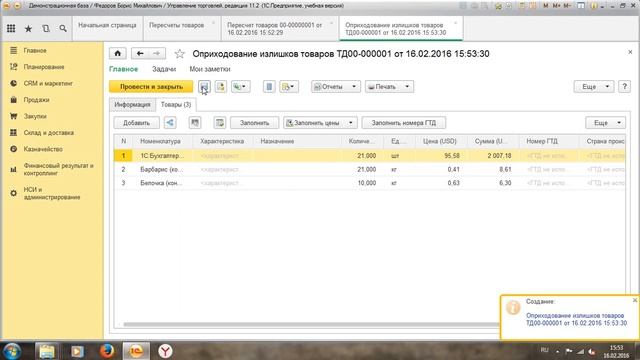Open Favorites star in top panel
Image resolution: width=640 pixels, height=360 pixels.
pos(28,29)
